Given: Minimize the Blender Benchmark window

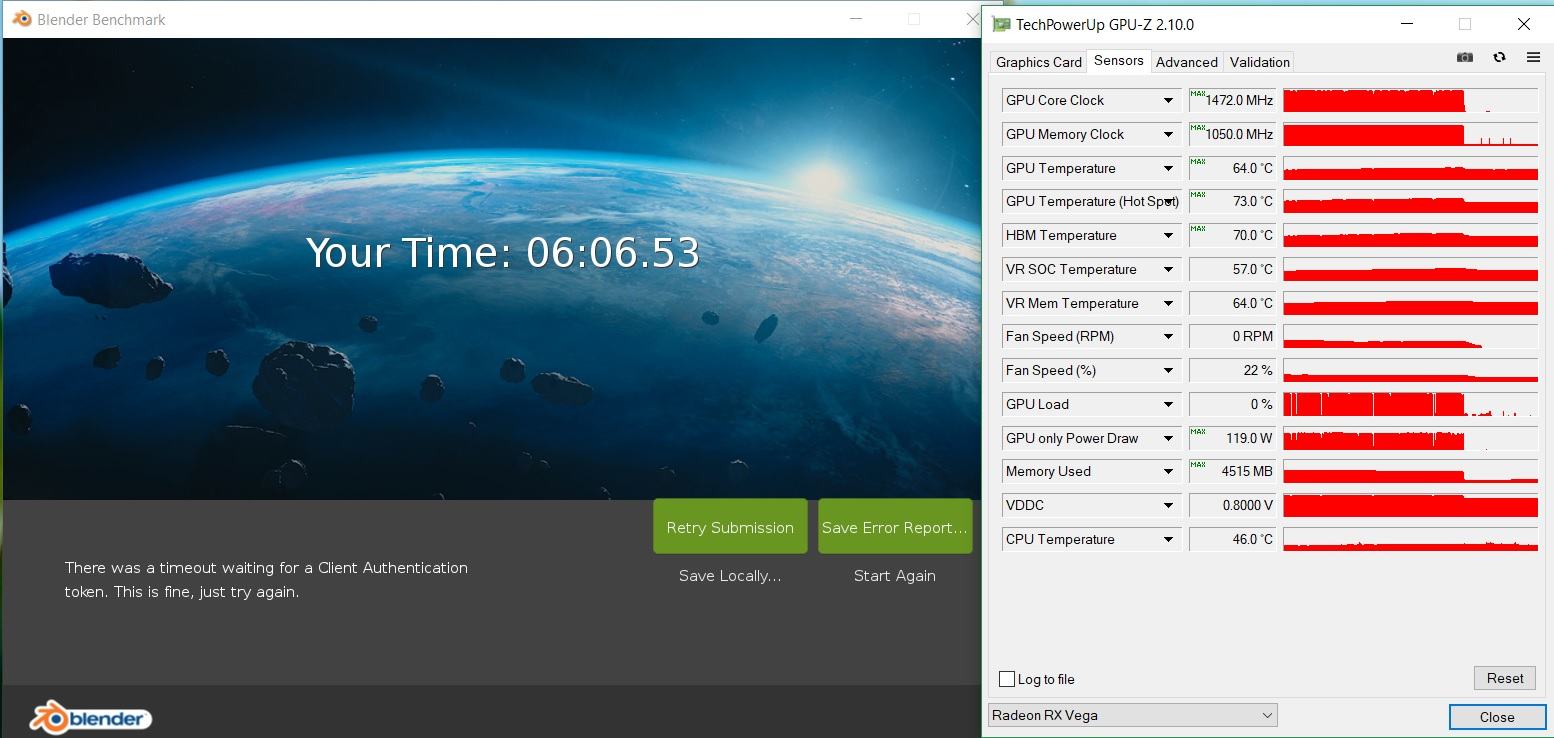Looking at the screenshot, I should (855, 19).
